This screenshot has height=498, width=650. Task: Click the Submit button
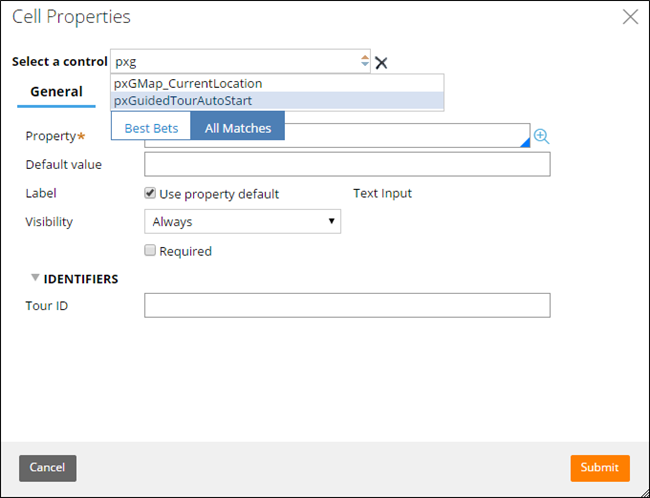click(x=600, y=468)
